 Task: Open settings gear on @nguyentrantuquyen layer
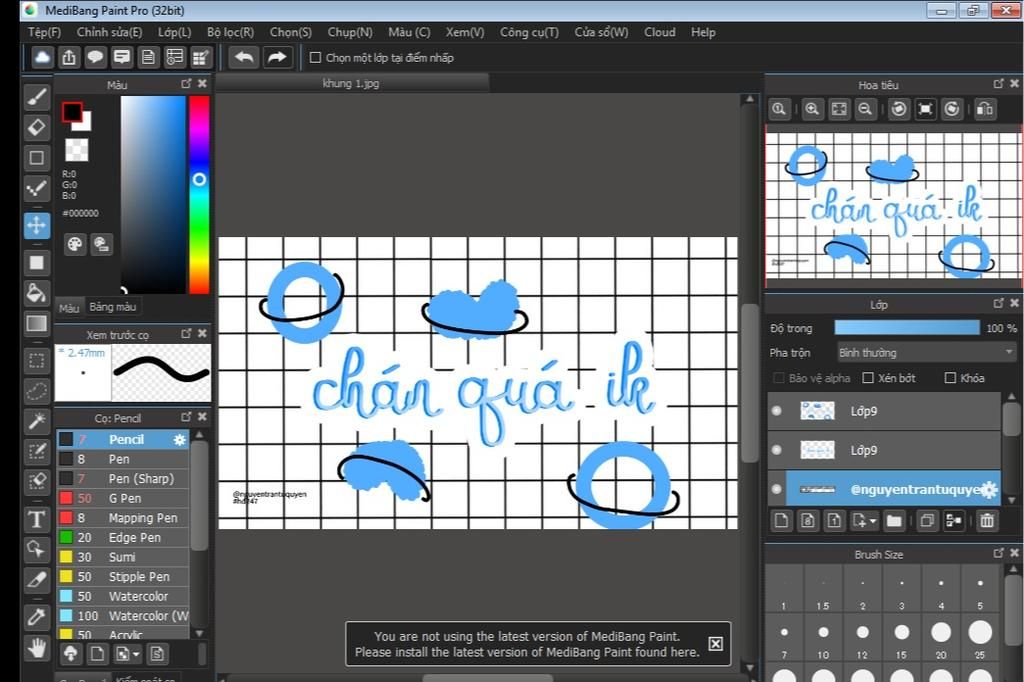[x=989, y=489]
